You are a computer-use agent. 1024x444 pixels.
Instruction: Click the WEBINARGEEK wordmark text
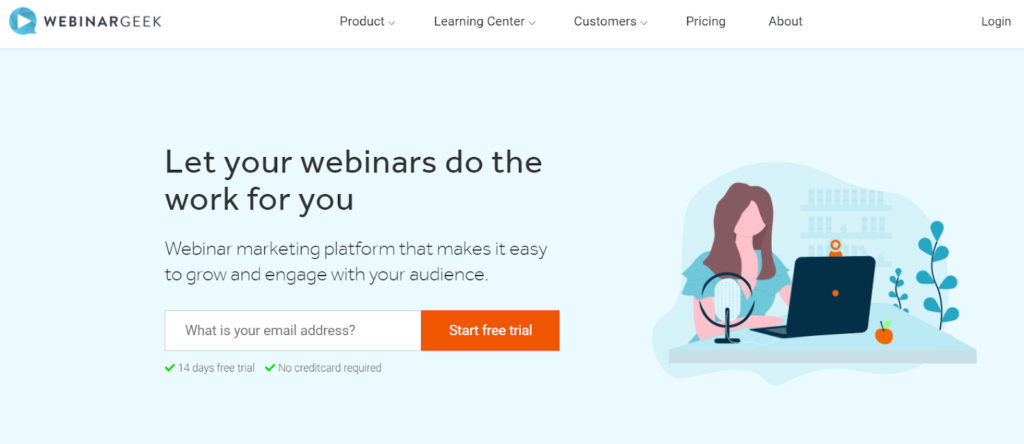pyautogui.click(x=102, y=22)
